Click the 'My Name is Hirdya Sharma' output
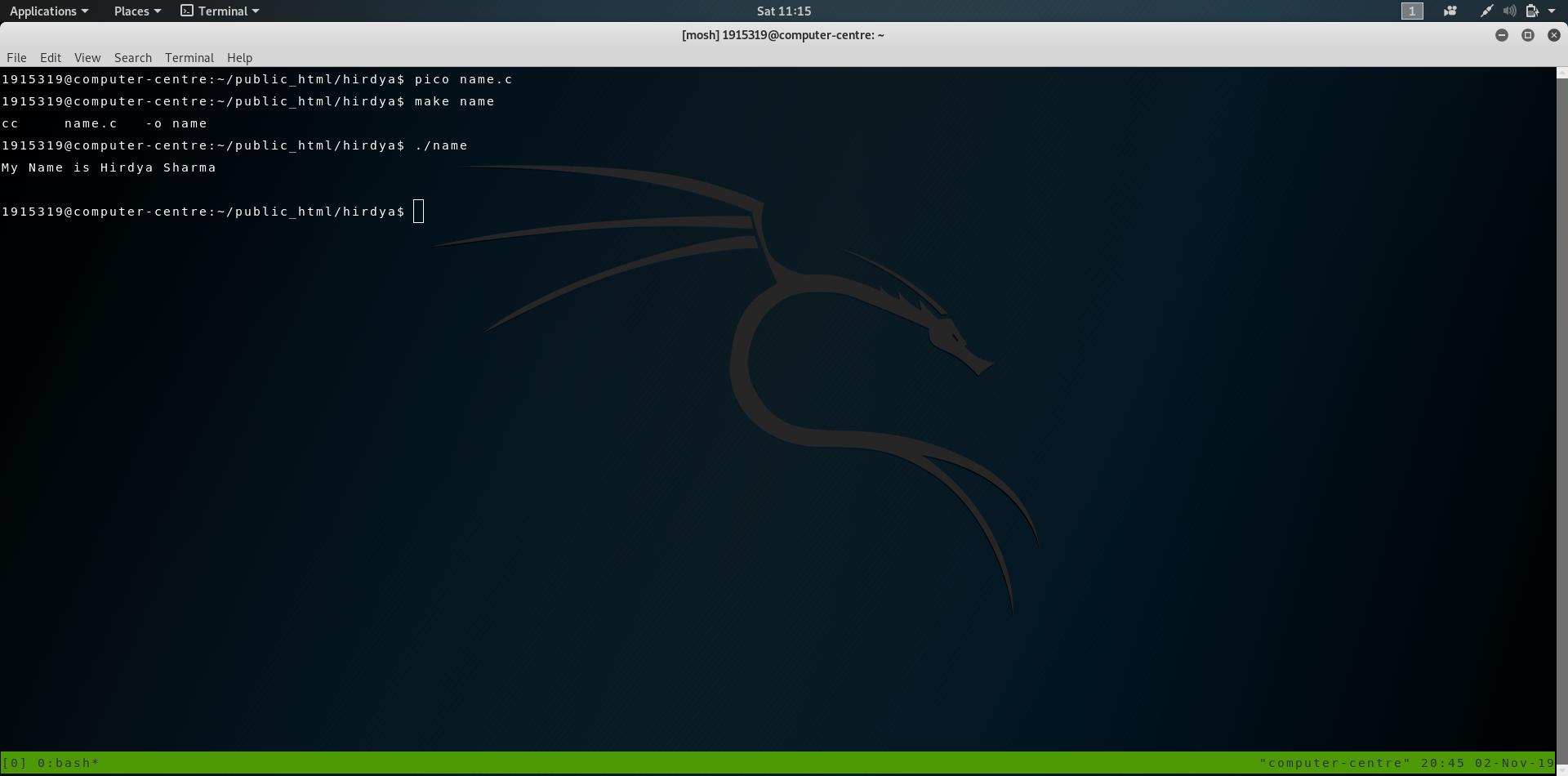The width and height of the screenshot is (1568, 776). pos(109,167)
